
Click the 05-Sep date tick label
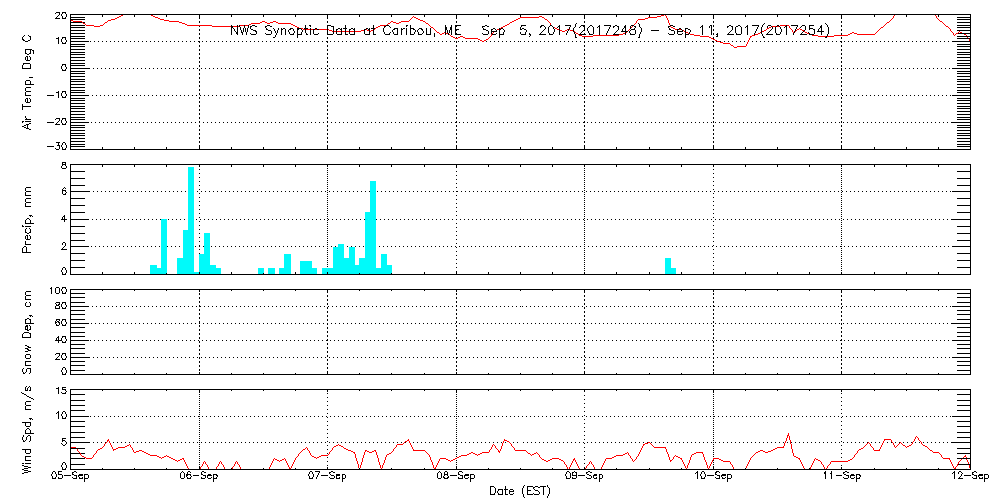[x=70, y=477]
